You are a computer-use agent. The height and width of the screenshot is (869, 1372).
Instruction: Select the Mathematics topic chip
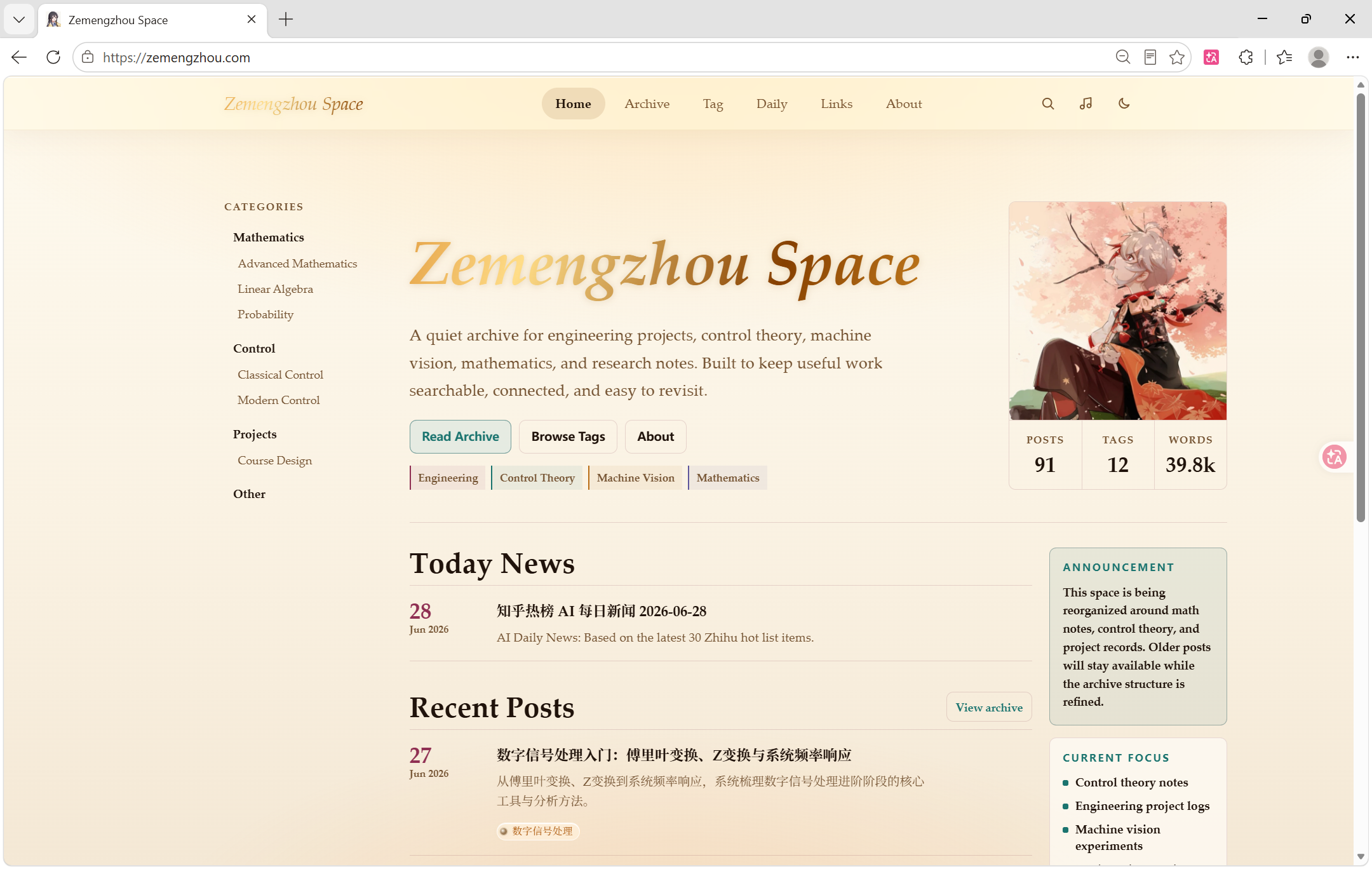(x=727, y=478)
